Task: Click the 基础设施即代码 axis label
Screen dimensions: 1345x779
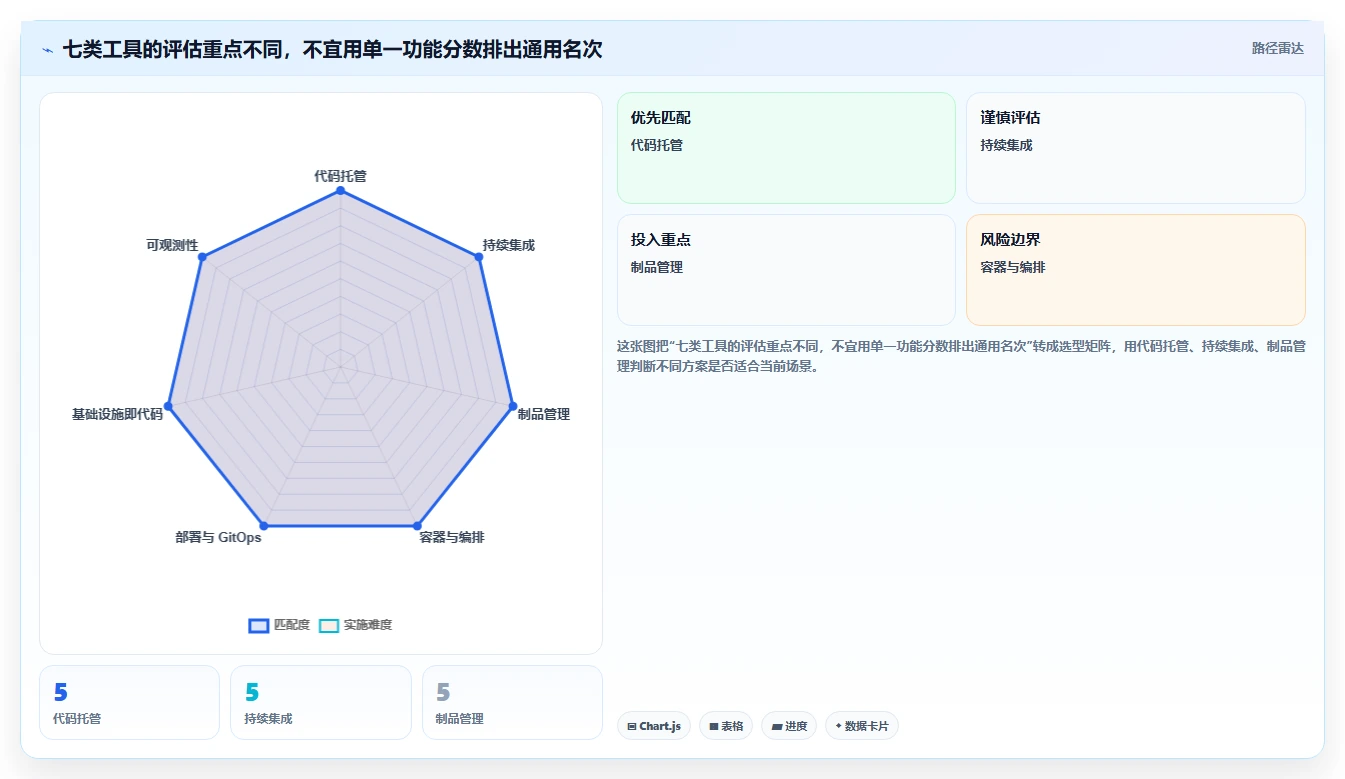Action: 117,414
